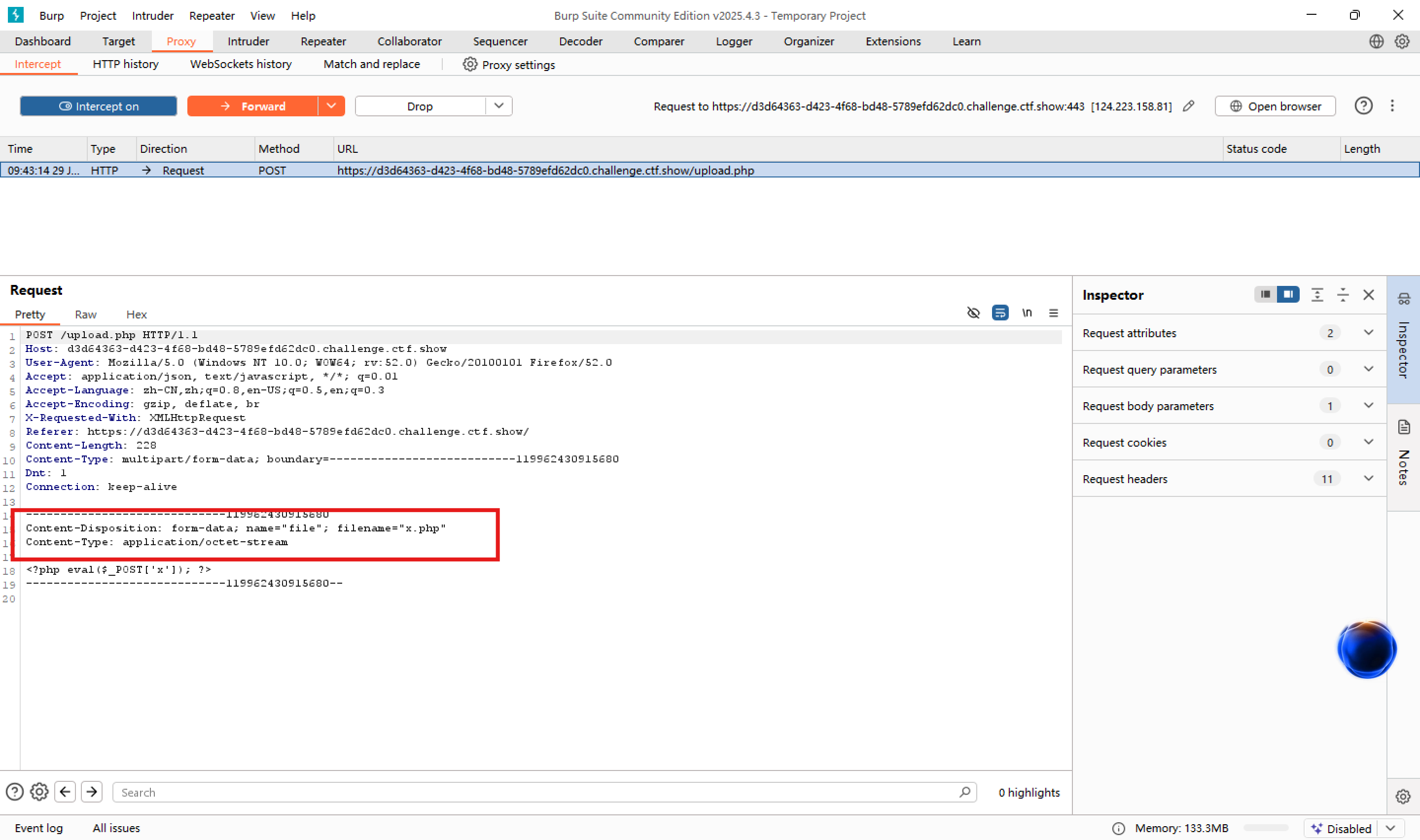Open the Notes side panel icon
The width and height of the screenshot is (1420, 840).
pyautogui.click(x=1404, y=427)
